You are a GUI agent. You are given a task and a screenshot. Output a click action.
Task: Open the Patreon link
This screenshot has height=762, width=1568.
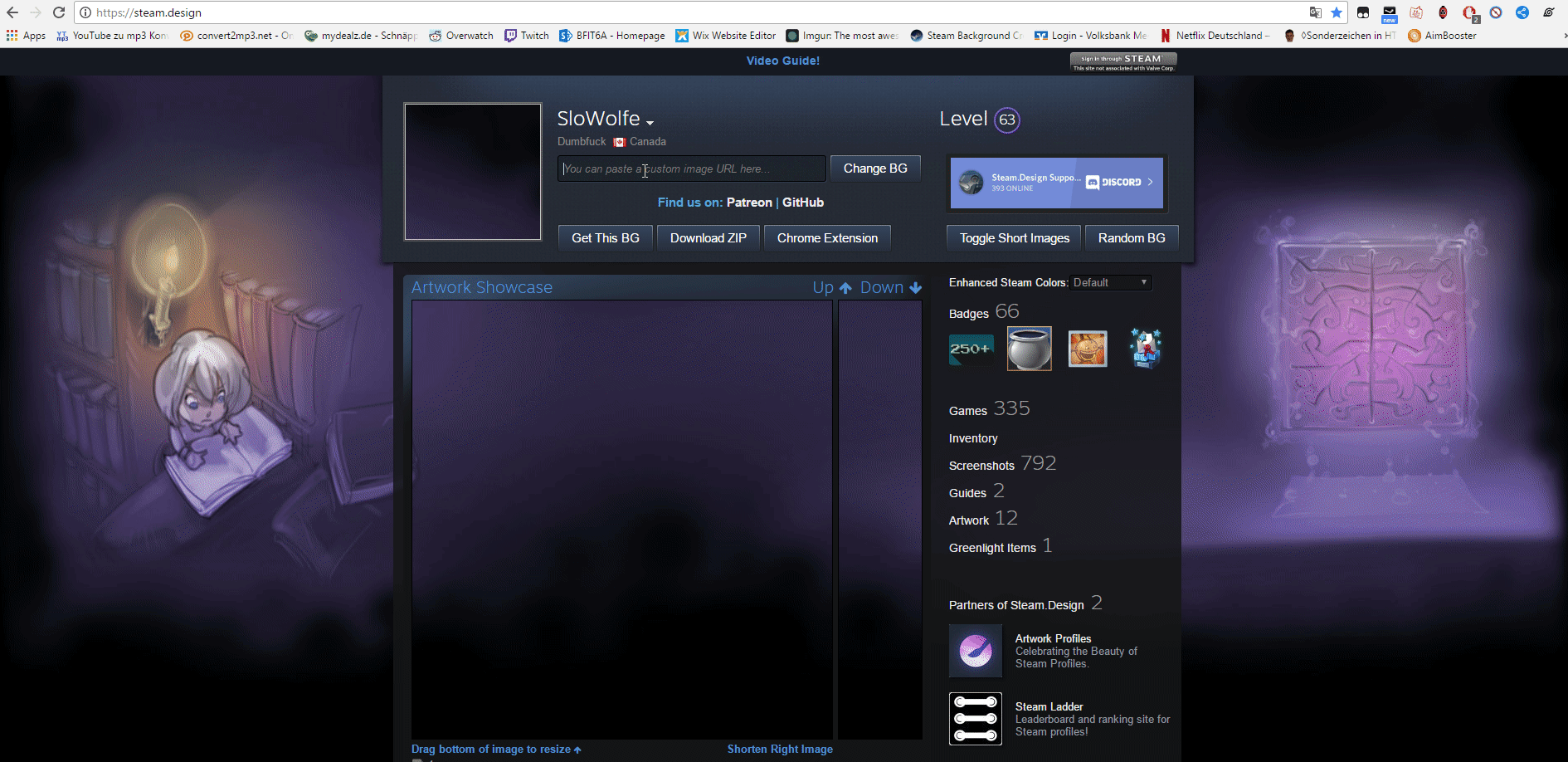click(x=749, y=203)
